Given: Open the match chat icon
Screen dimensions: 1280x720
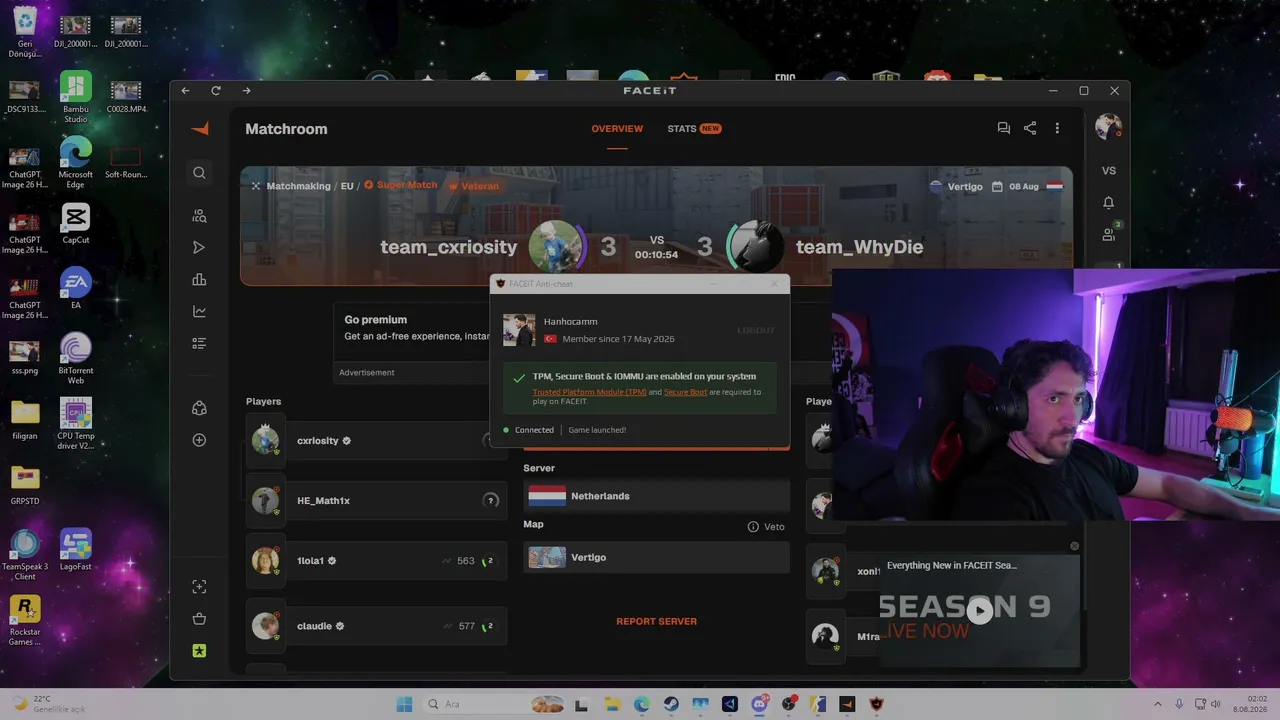Looking at the screenshot, I should click(x=1003, y=128).
